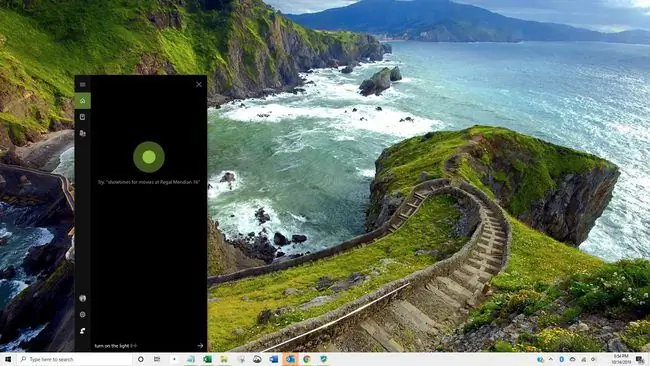
Task: Open the Notebook icon in Cortana sidebar
Action: 82,117
